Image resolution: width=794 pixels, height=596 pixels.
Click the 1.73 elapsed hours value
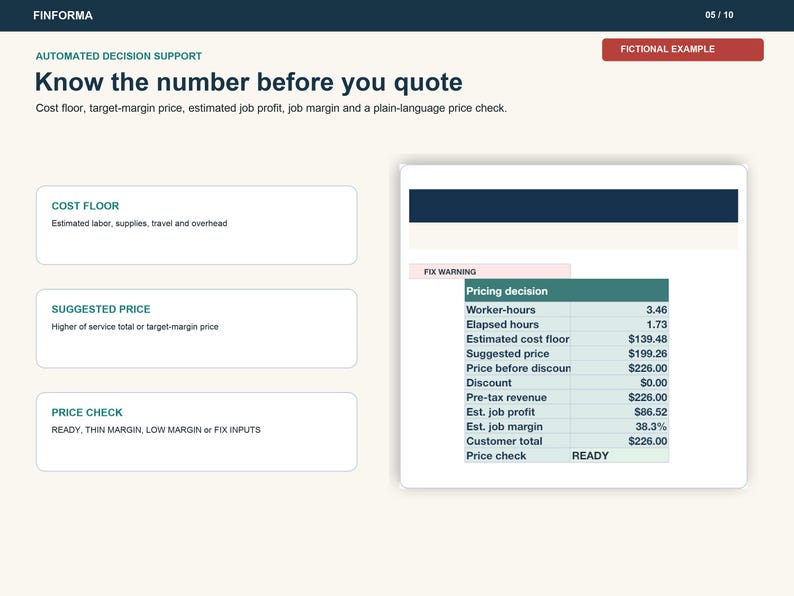[x=657, y=325]
